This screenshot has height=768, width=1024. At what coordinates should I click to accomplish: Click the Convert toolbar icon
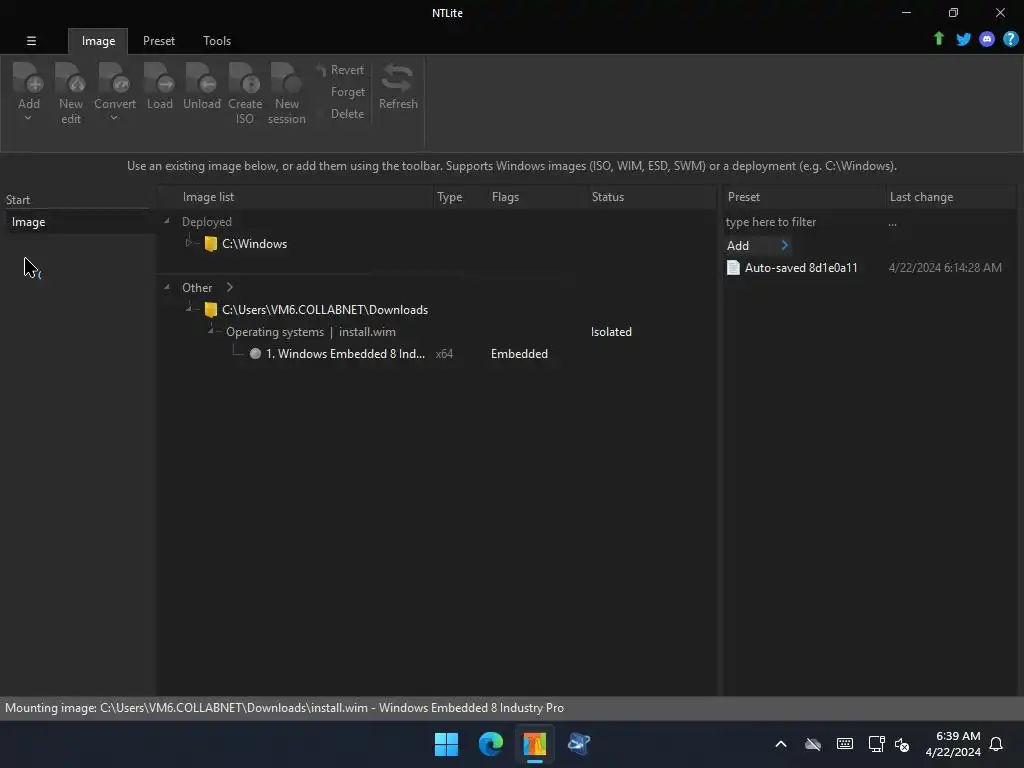click(x=114, y=77)
